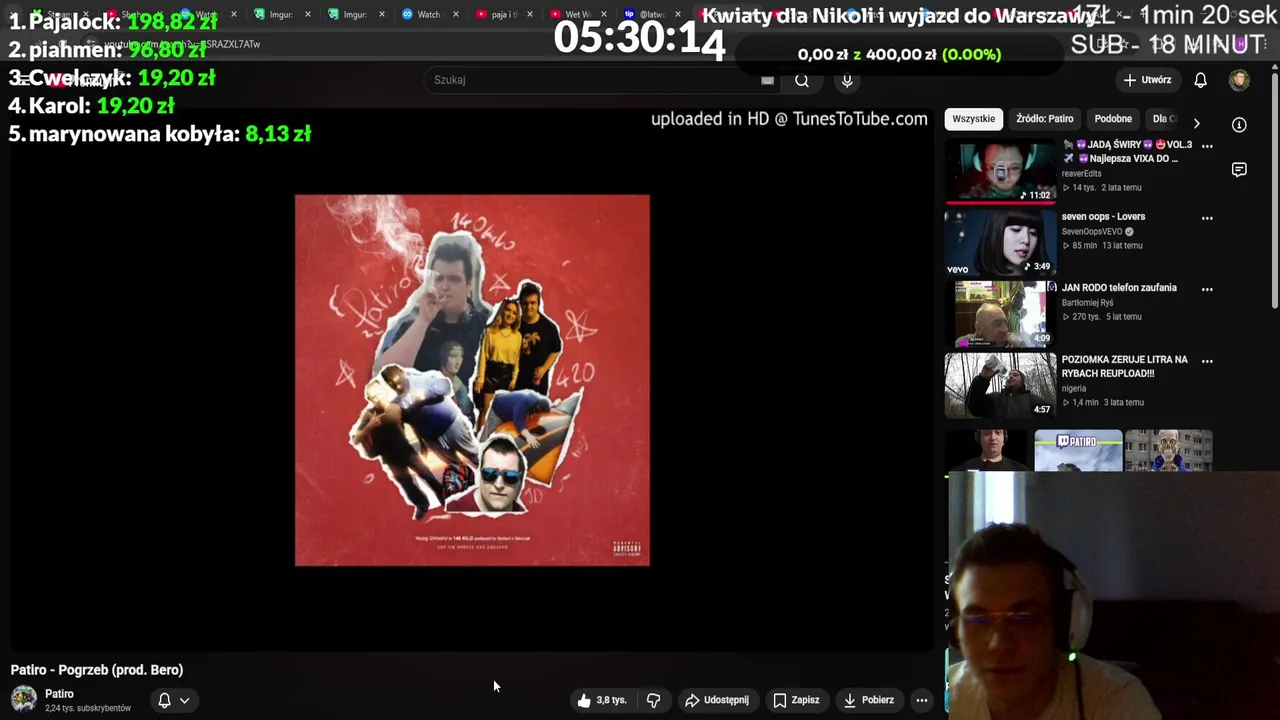1280x720 pixels.
Task: Open the on-screen keyboard icon in search box
Action: click(767, 80)
